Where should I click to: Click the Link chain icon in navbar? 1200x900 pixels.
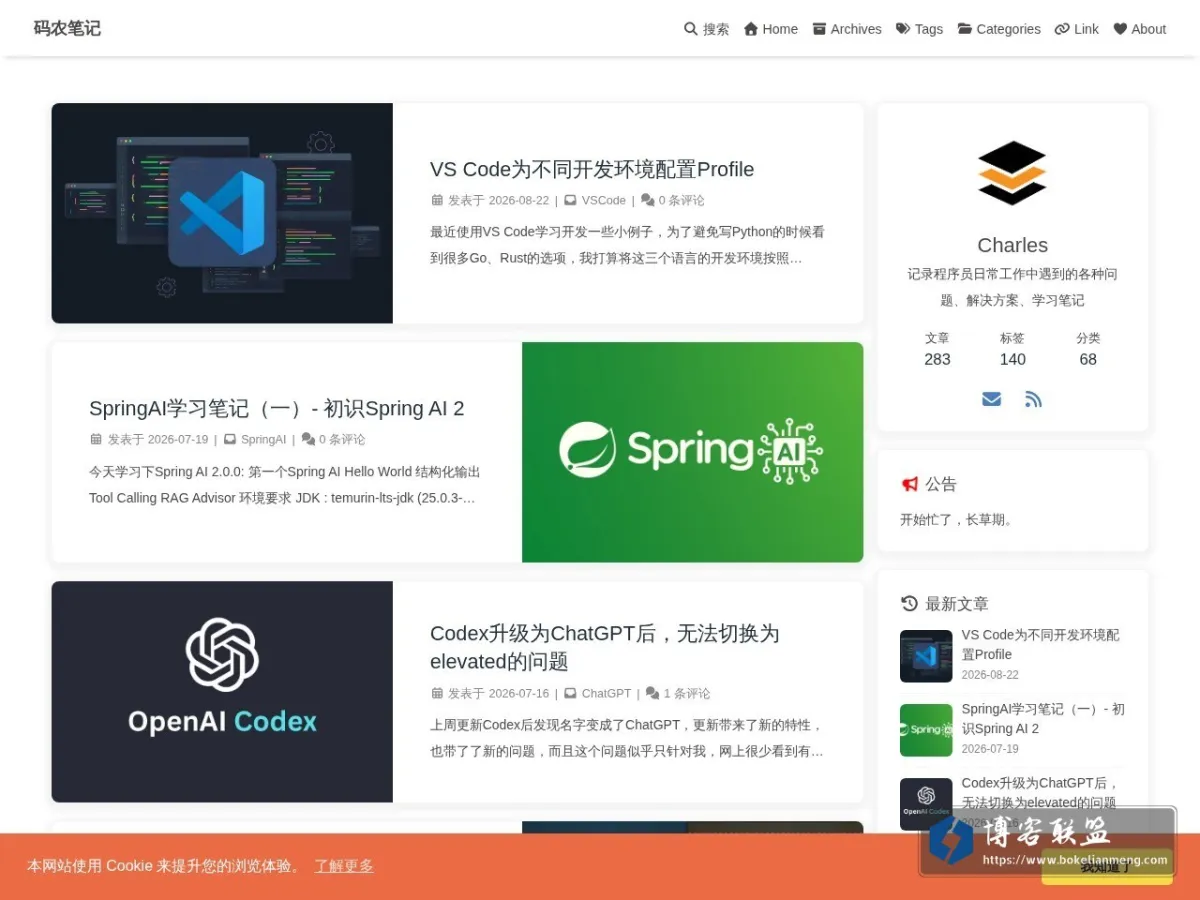pyautogui.click(x=1062, y=29)
